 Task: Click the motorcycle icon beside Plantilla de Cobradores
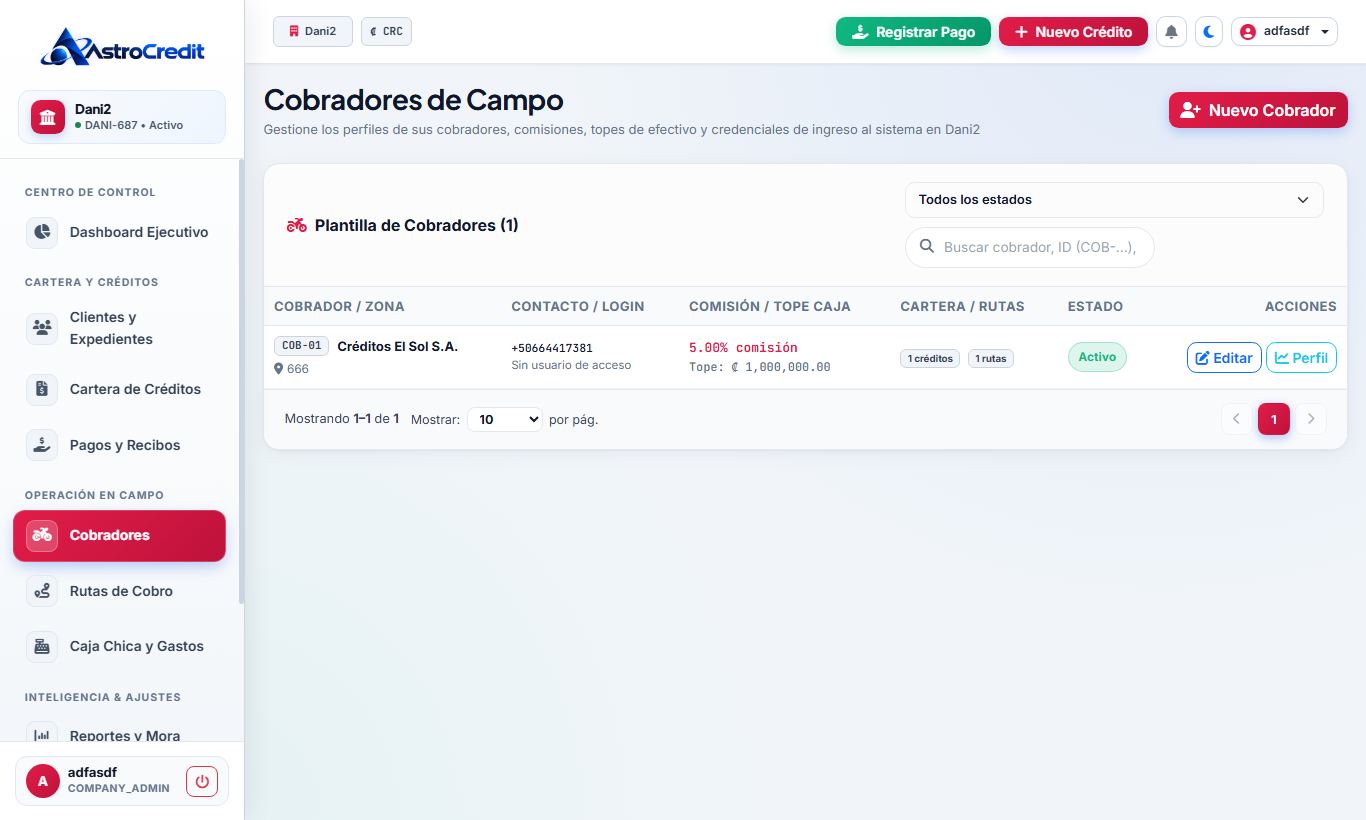297,226
